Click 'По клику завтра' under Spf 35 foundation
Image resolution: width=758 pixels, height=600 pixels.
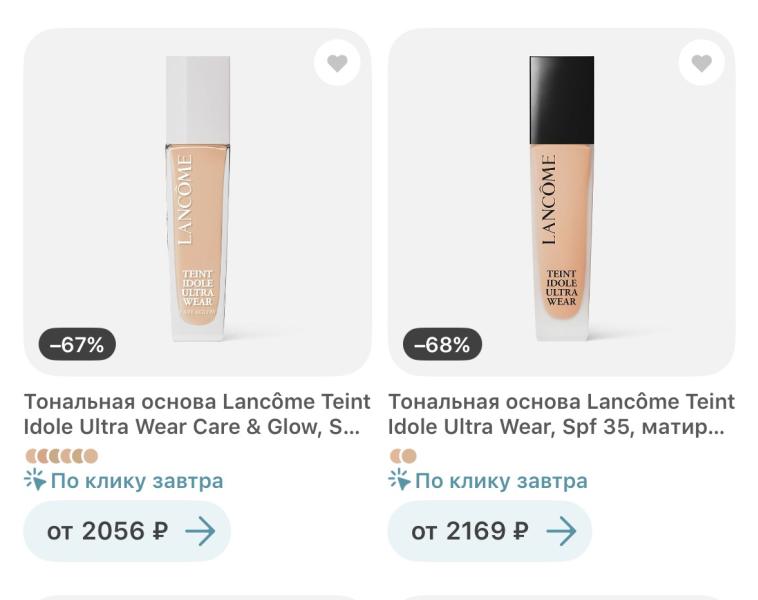pyautogui.click(x=501, y=481)
